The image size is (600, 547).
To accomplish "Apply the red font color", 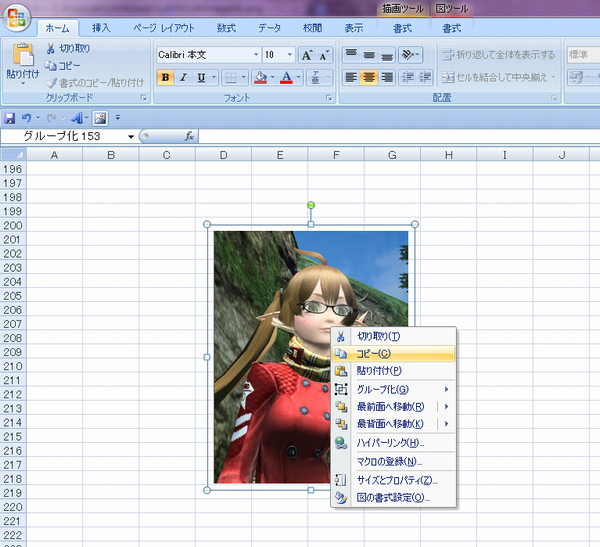I will 286,78.
